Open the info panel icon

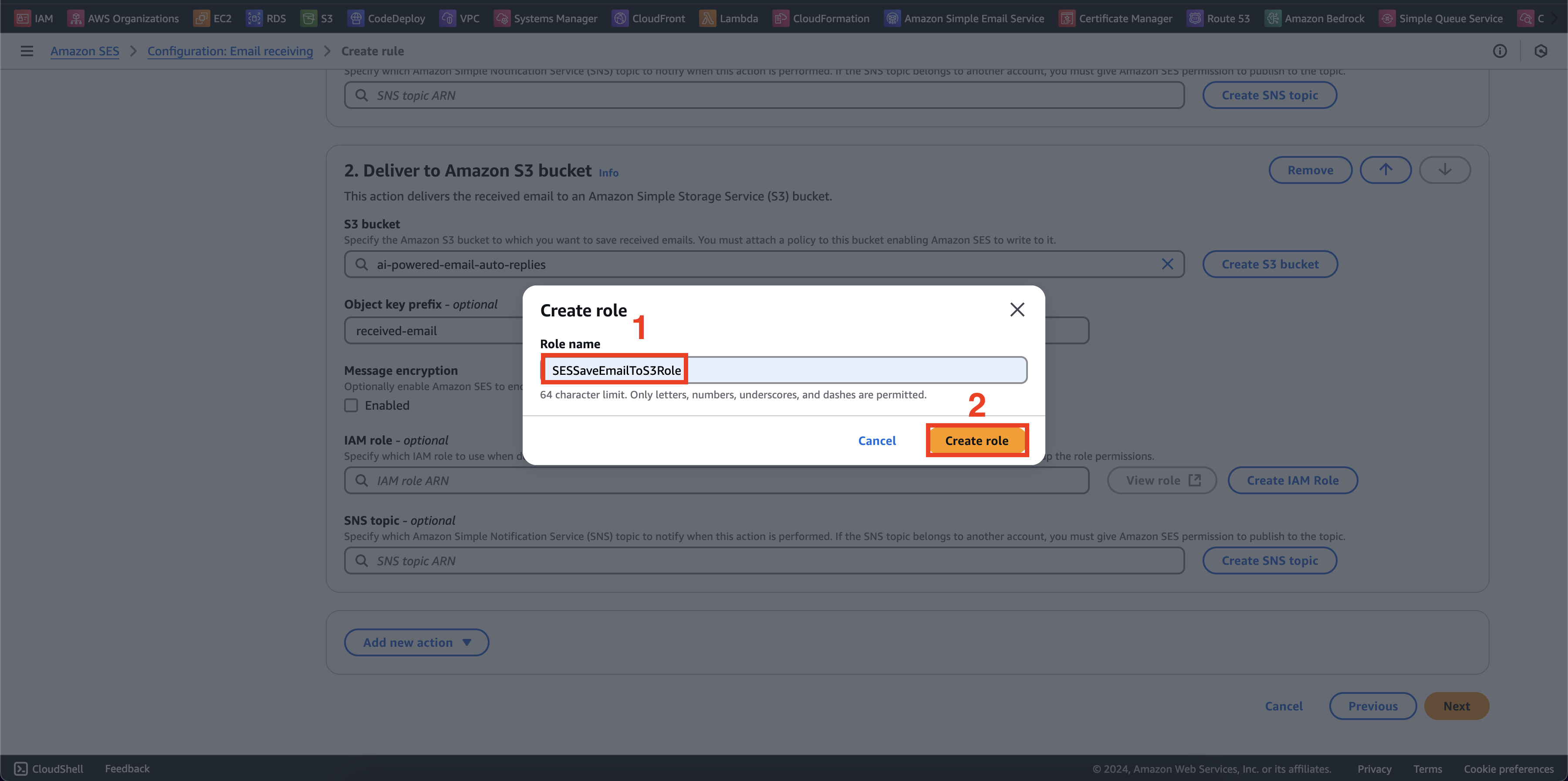click(x=1500, y=51)
